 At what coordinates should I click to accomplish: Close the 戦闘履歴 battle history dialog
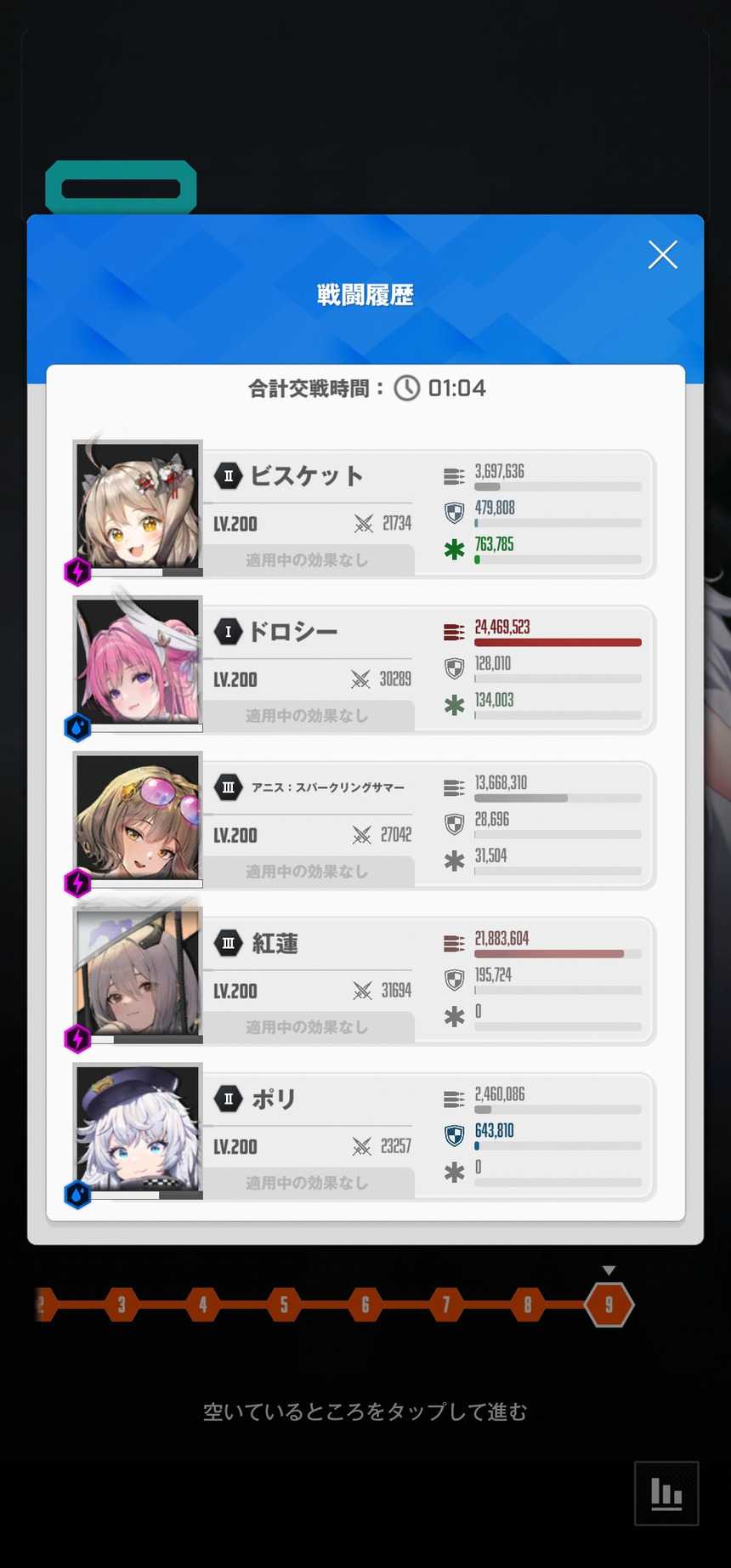[x=662, y=254]
